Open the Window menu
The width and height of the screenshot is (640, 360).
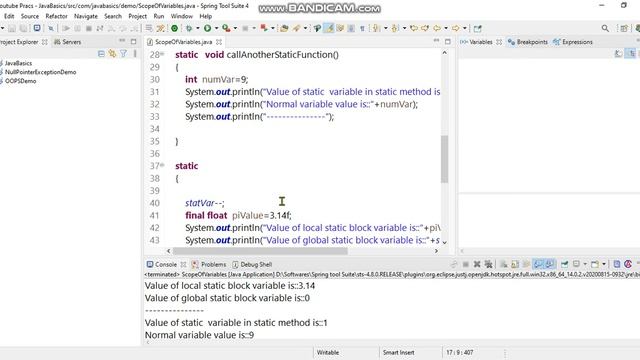[182, 16]
